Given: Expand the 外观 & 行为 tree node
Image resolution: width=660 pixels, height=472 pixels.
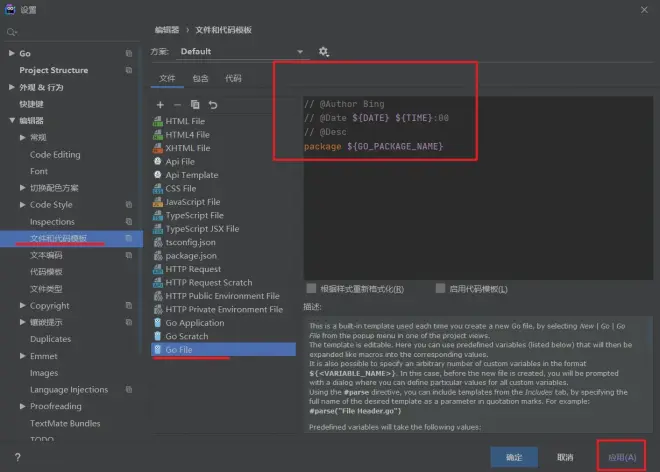Looking at the screenshot, I should coord(11,87).
